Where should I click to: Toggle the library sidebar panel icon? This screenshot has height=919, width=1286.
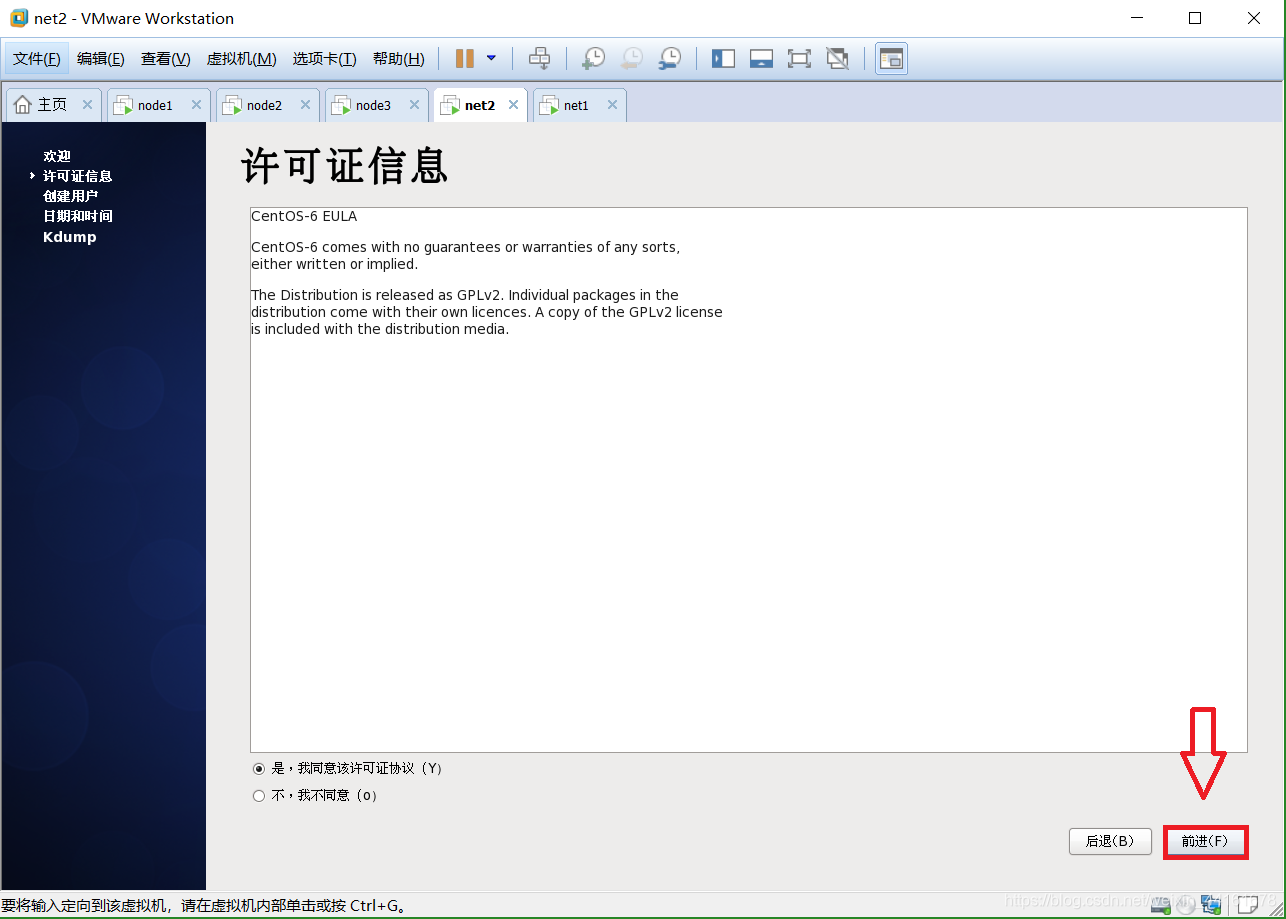(x=723, y=58)
